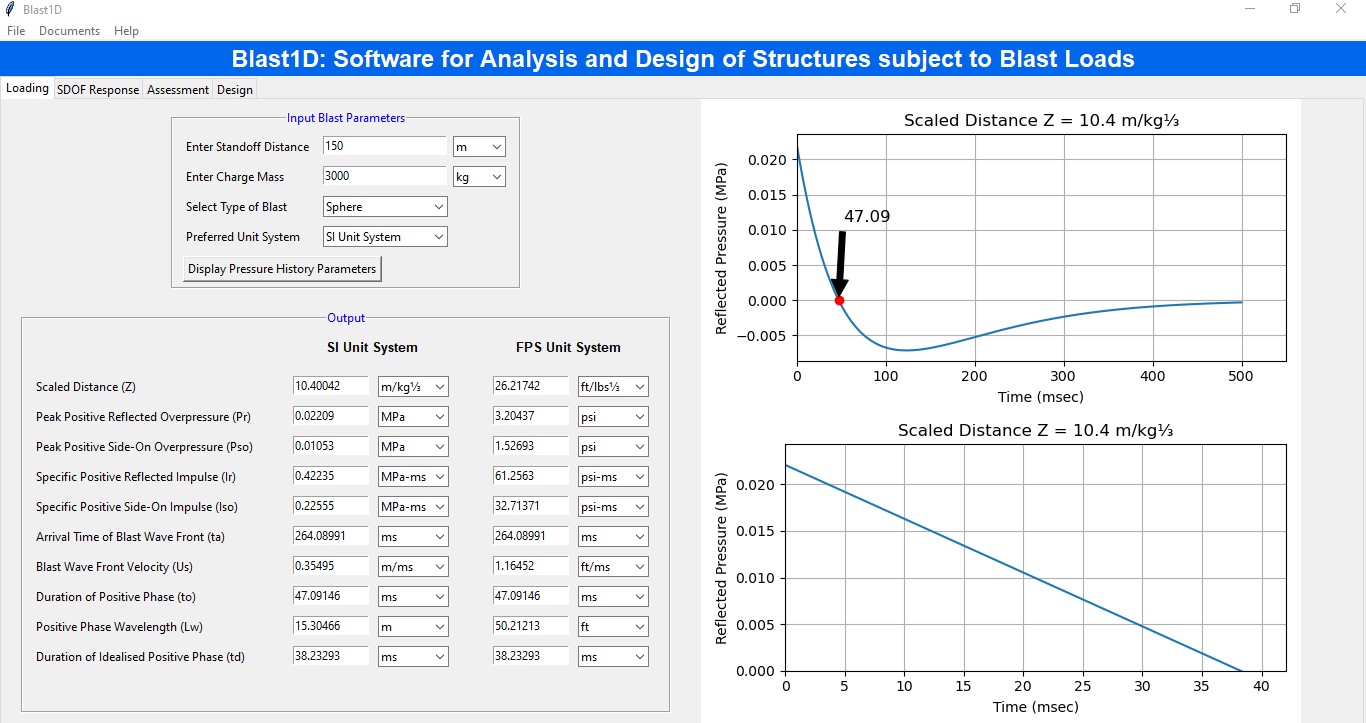Open SI MPa dropdown for Side-On Overpressure
1366x723 pixels.
(x=413, y=447)
